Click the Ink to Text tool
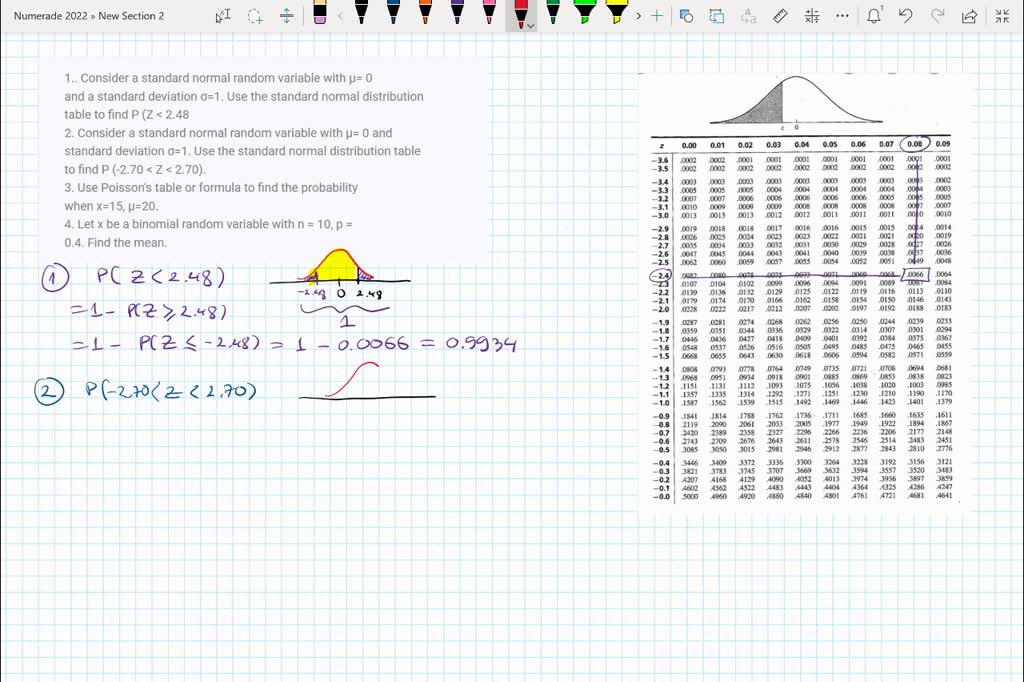The width and height of the screenshot is (1024, 682). pos(748,16)
